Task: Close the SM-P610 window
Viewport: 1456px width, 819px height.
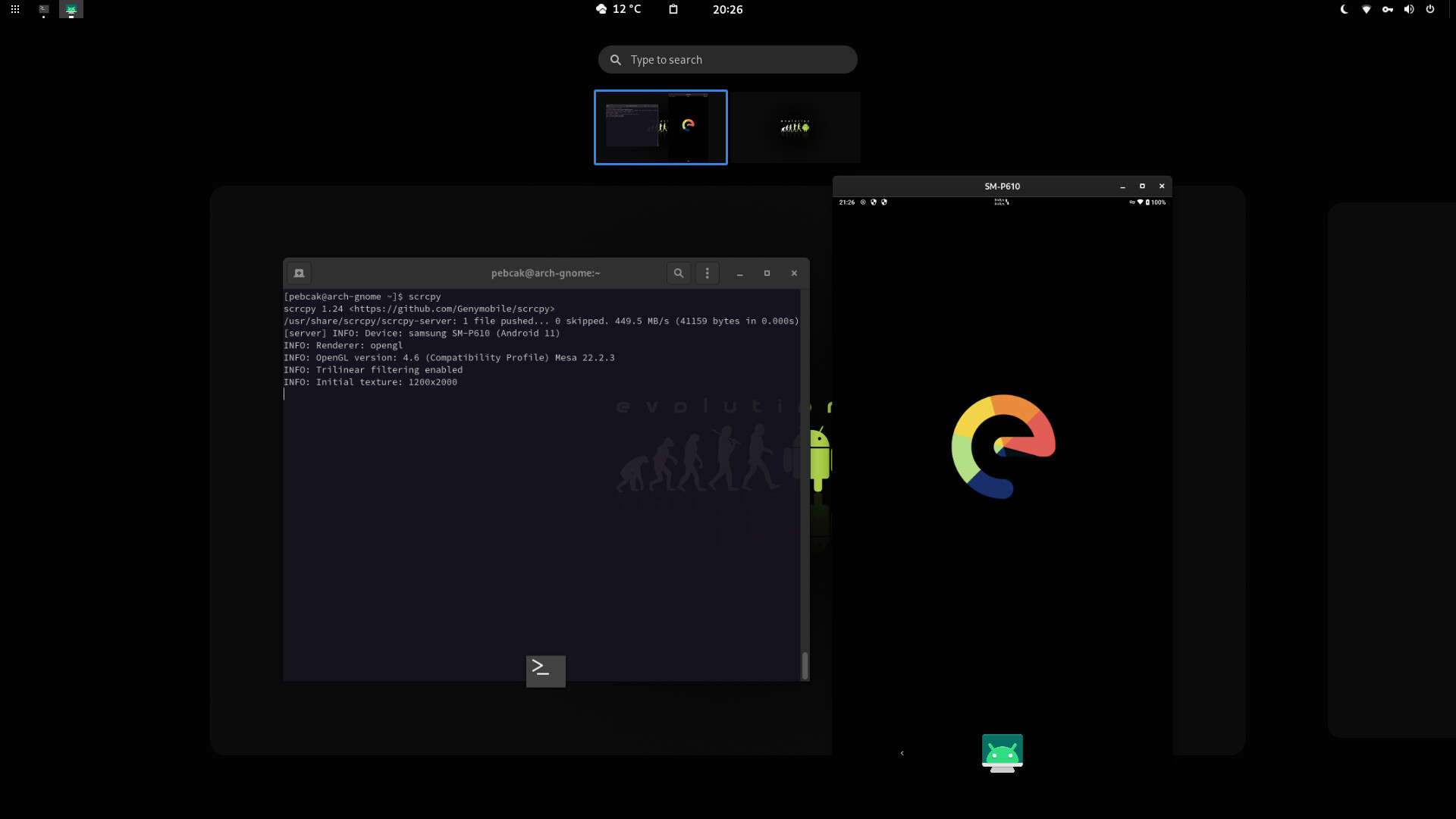Action: tap(1162, 187)
